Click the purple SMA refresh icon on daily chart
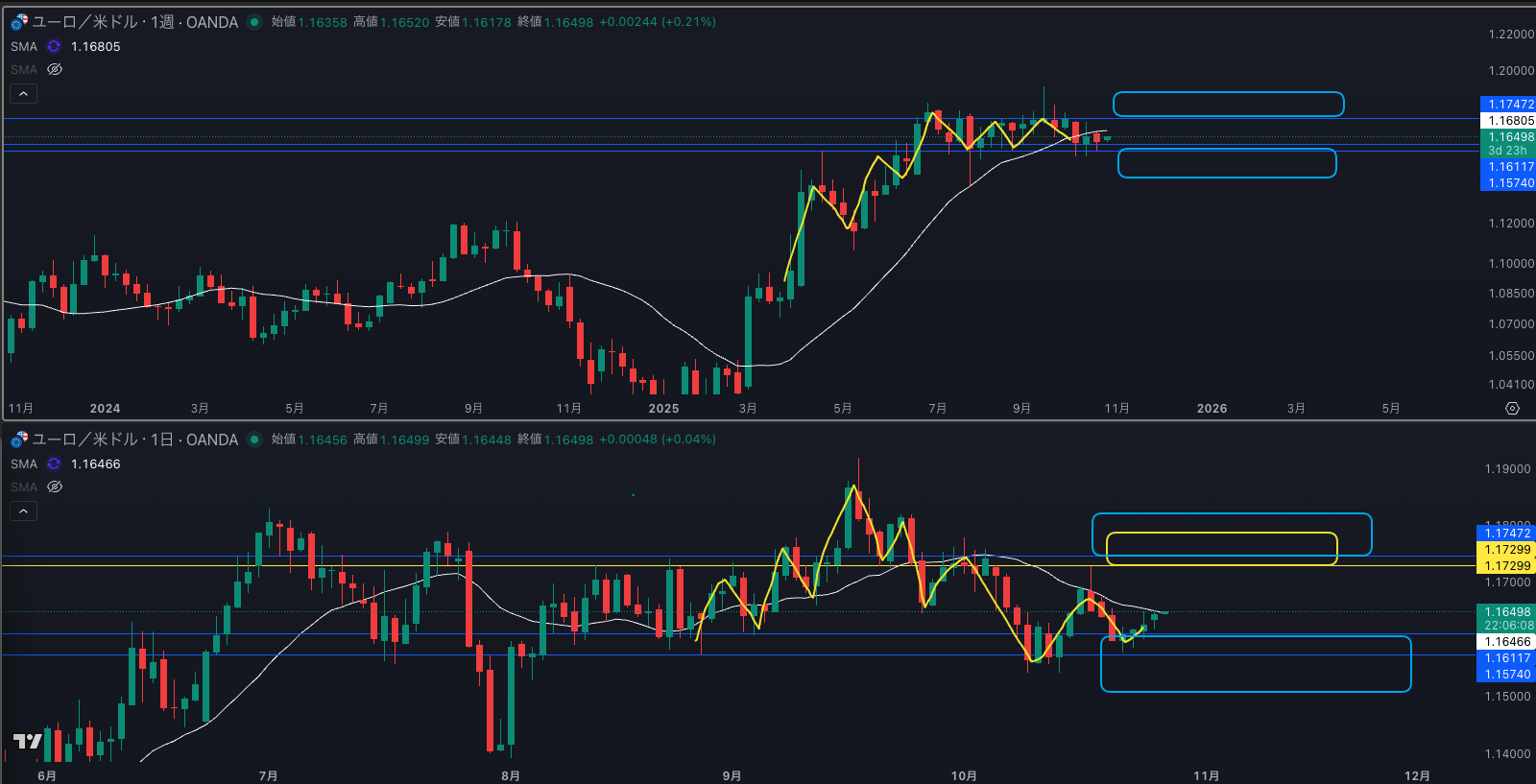Image resolution: width=1536 pixels, height=784 pixels. [54, 463]
